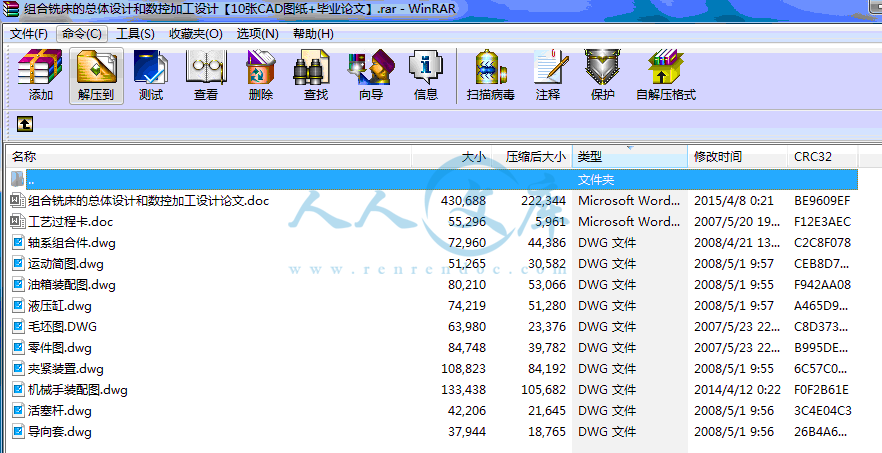The height and width of the screenshot is (453, 882).
Task: Open the 文件(F) menu
Action: click(29, 34)
